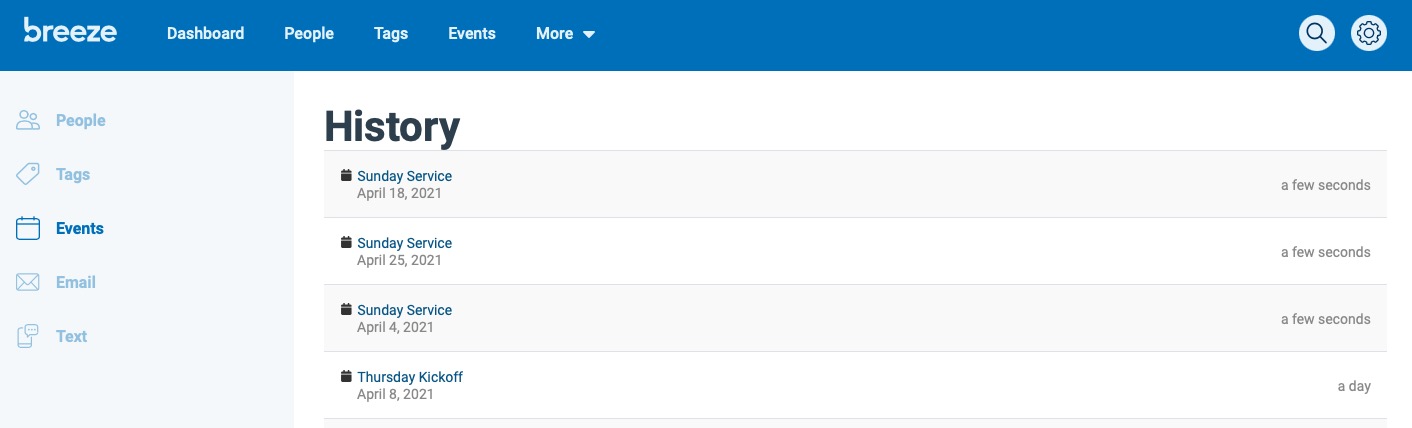Go to Tags in top navigation
The image size is (1412, 428).
(x=391, y=33)
